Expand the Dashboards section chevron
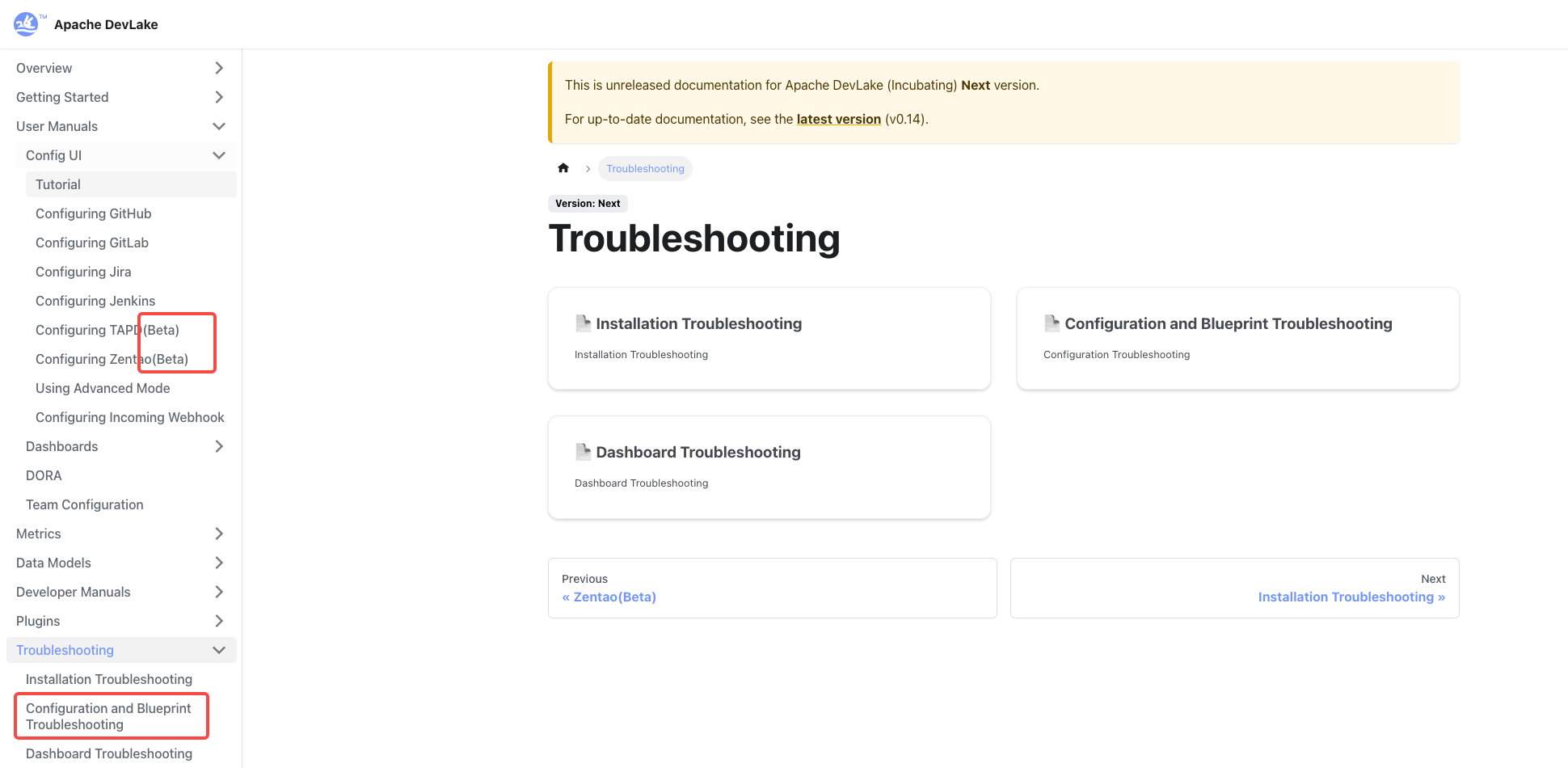 coord(218,446)
